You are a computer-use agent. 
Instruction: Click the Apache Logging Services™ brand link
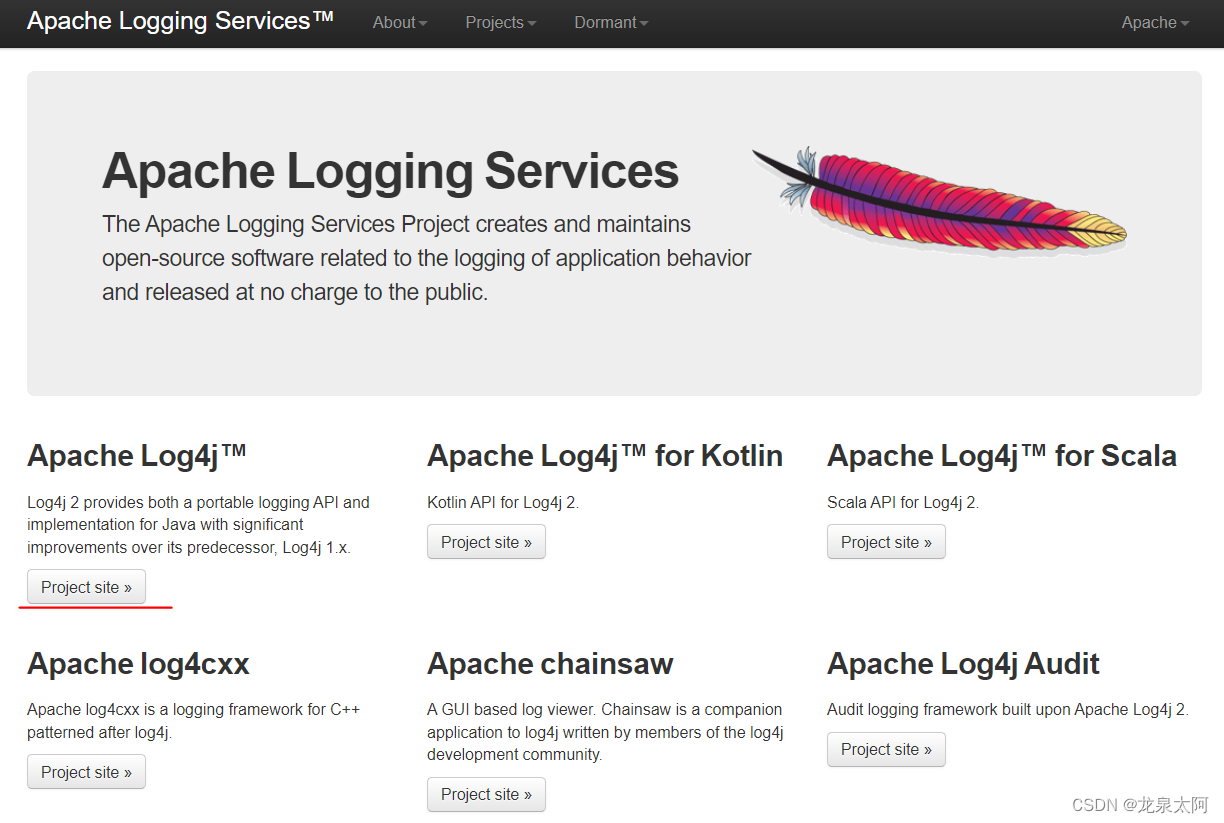point(180,21)
